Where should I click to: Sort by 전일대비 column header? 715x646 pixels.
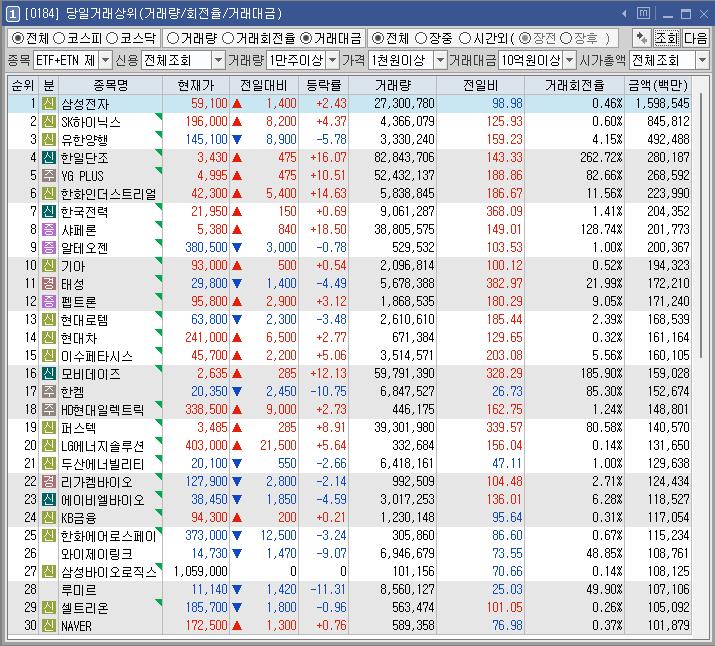(x=264, y=85)
